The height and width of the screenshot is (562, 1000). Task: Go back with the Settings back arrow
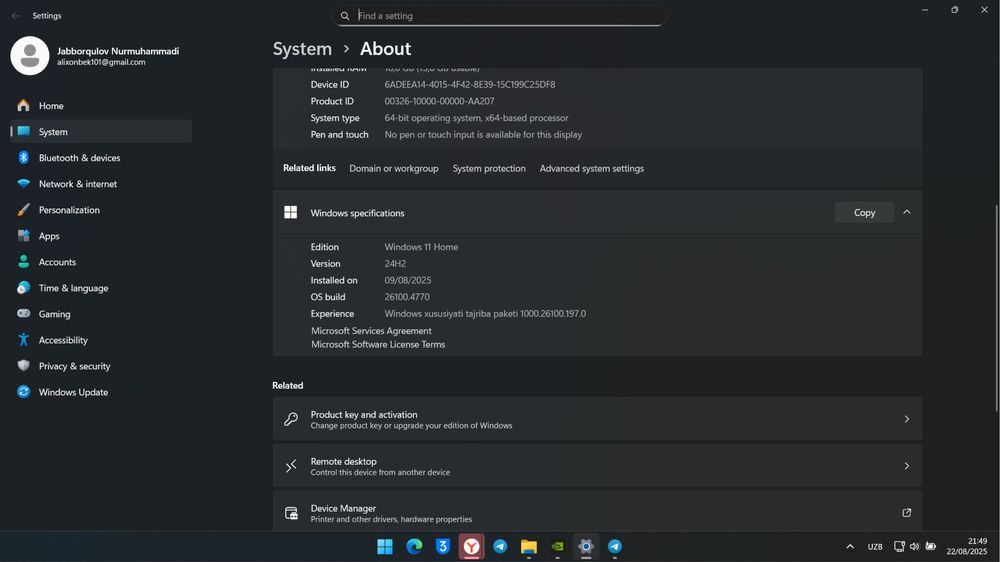coord(15,15)
